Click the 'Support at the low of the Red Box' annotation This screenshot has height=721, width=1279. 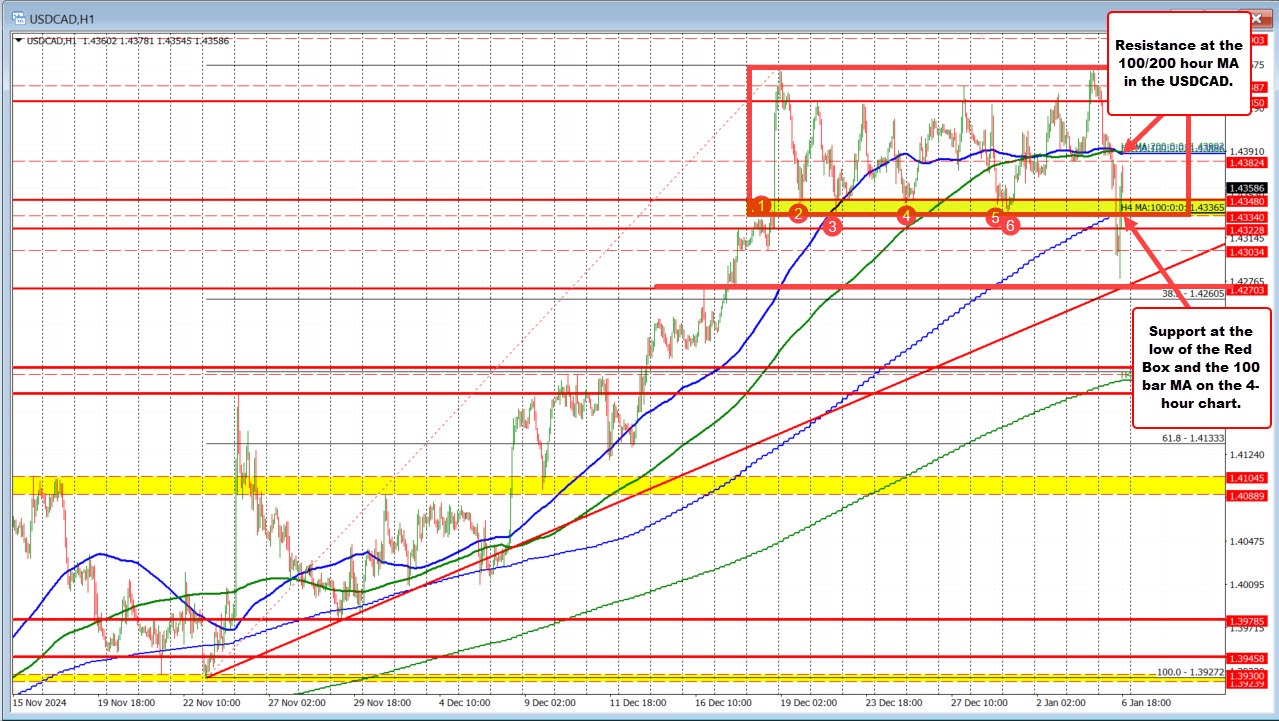[1200, 368]
